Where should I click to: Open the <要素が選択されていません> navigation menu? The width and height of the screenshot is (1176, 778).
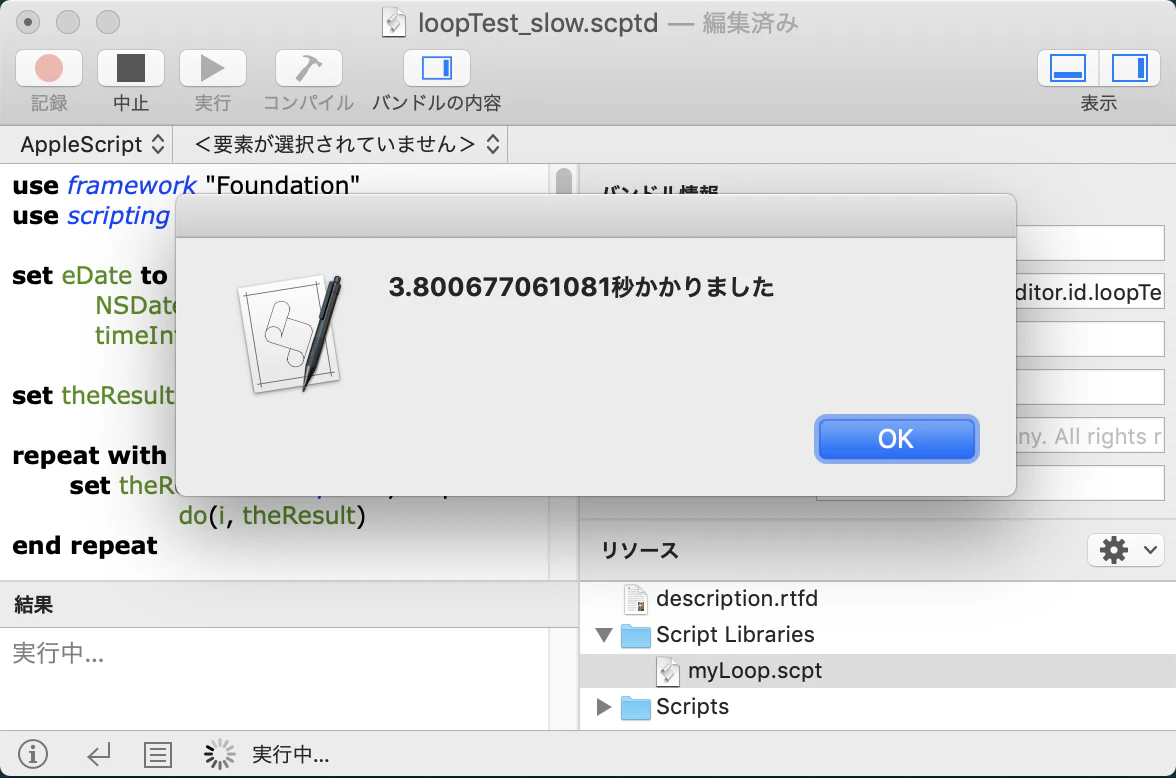coord(343,144)
